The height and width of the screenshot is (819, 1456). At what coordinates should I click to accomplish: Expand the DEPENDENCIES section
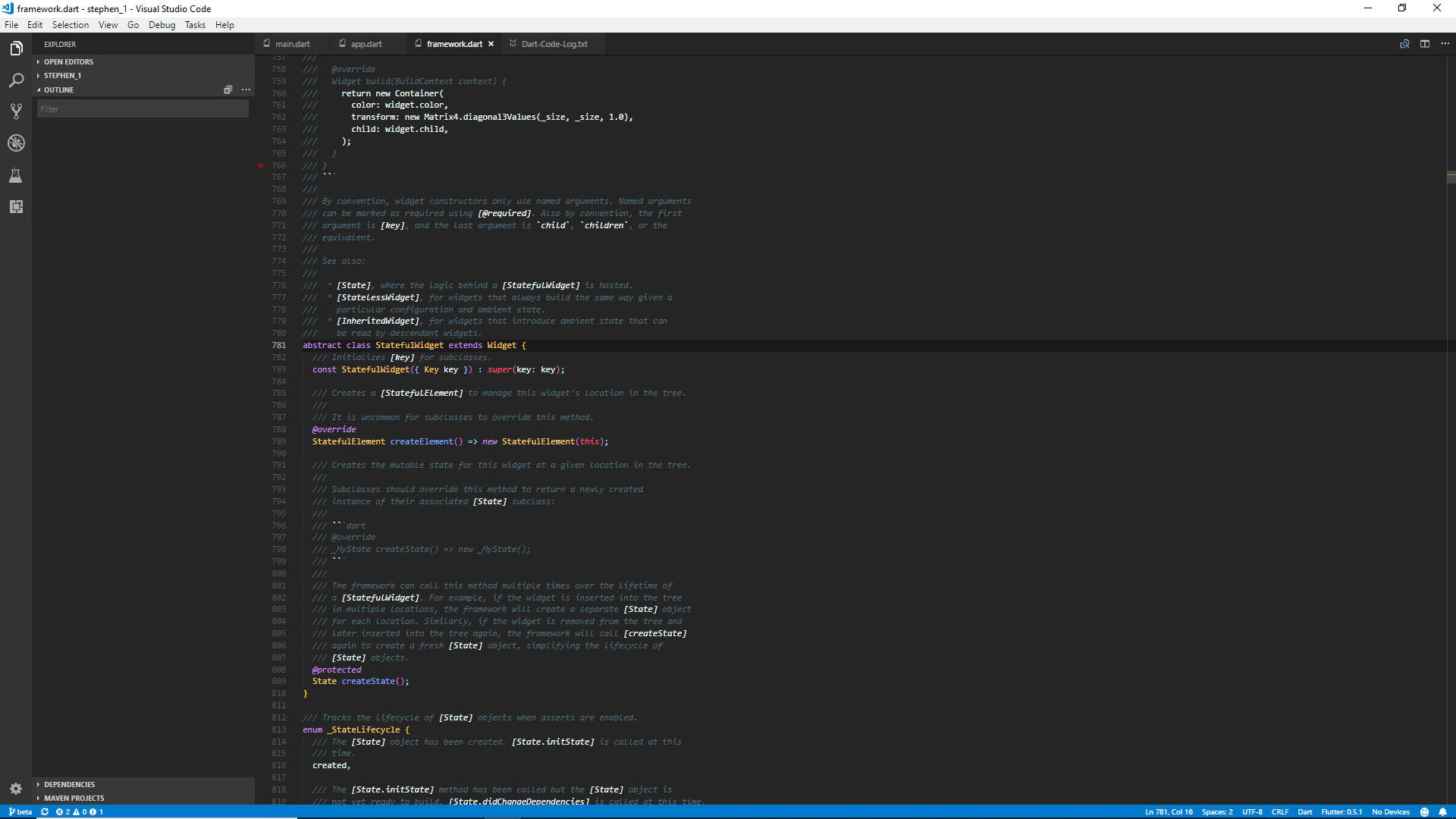pyautogui.click(x=68, y=784)
